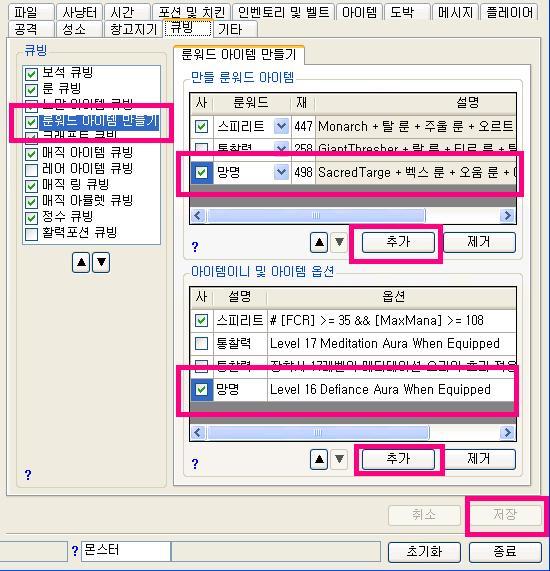Click the help question mark in 큐빙 panel
550x571 pixels.
28,474
